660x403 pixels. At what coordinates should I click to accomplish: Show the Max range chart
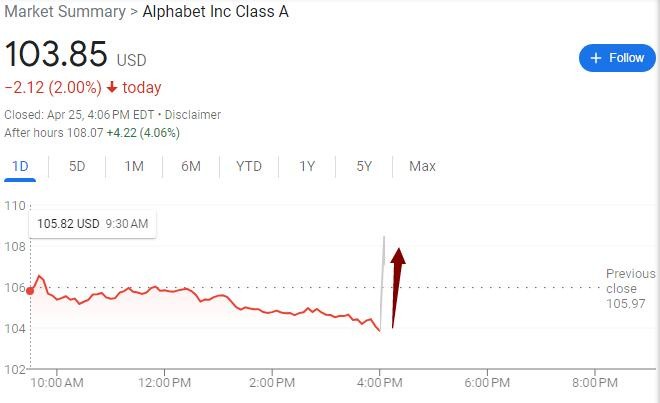422,166
